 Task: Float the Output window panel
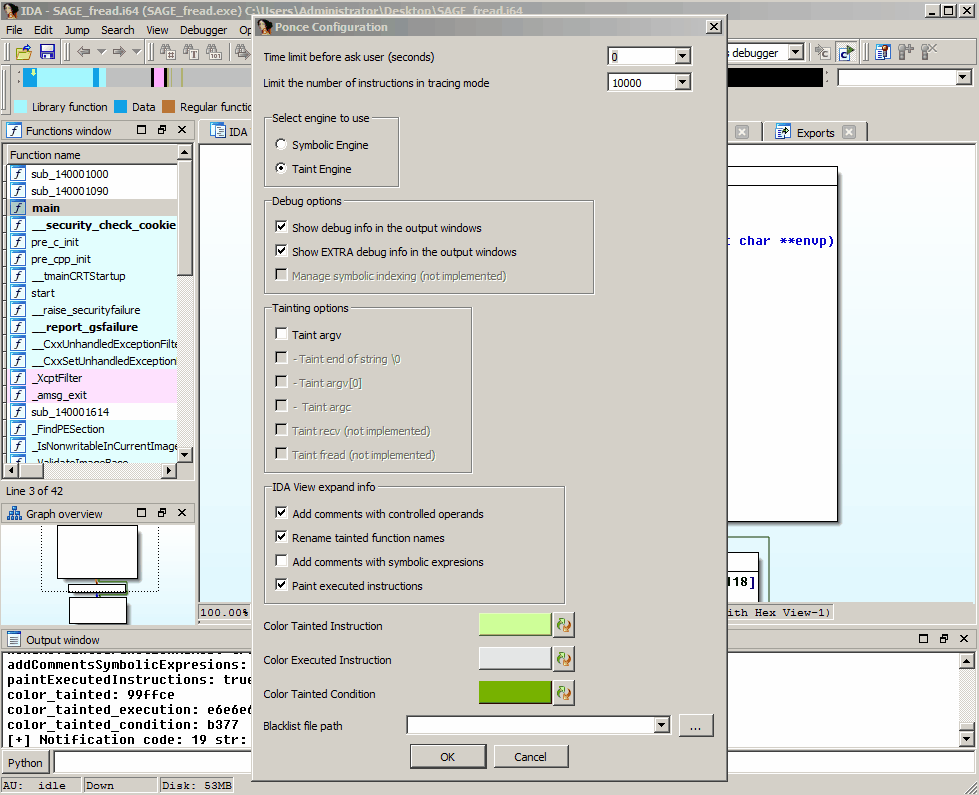(943, 638)
